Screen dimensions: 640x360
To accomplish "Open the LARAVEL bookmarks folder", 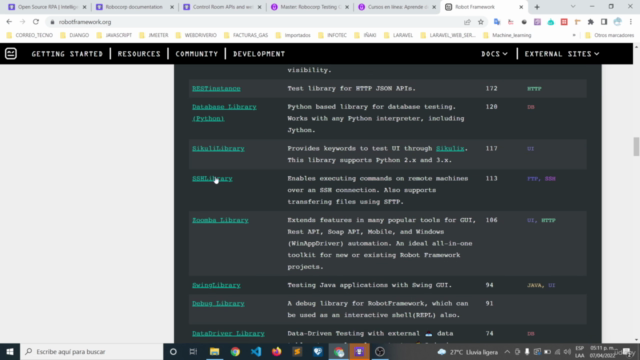I will click(398, 35).
